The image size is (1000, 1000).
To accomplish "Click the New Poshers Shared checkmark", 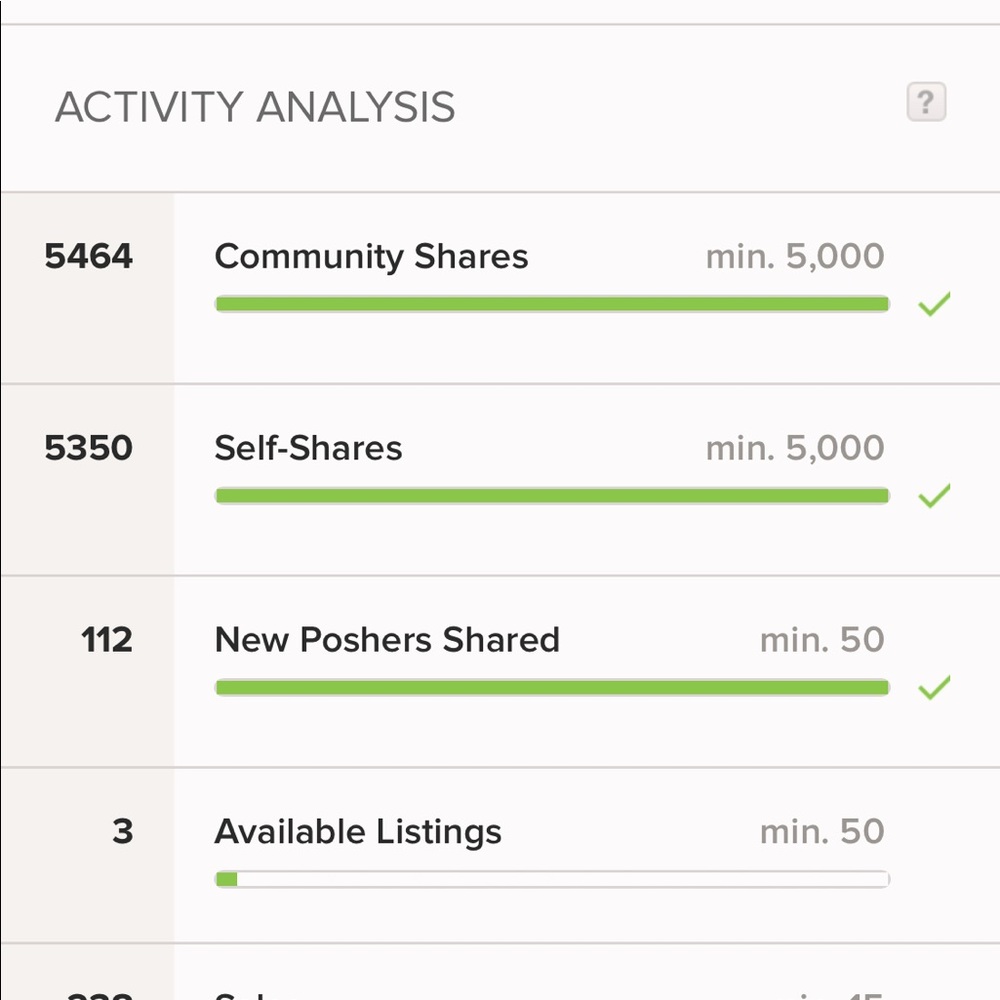I will pos(934,688).
